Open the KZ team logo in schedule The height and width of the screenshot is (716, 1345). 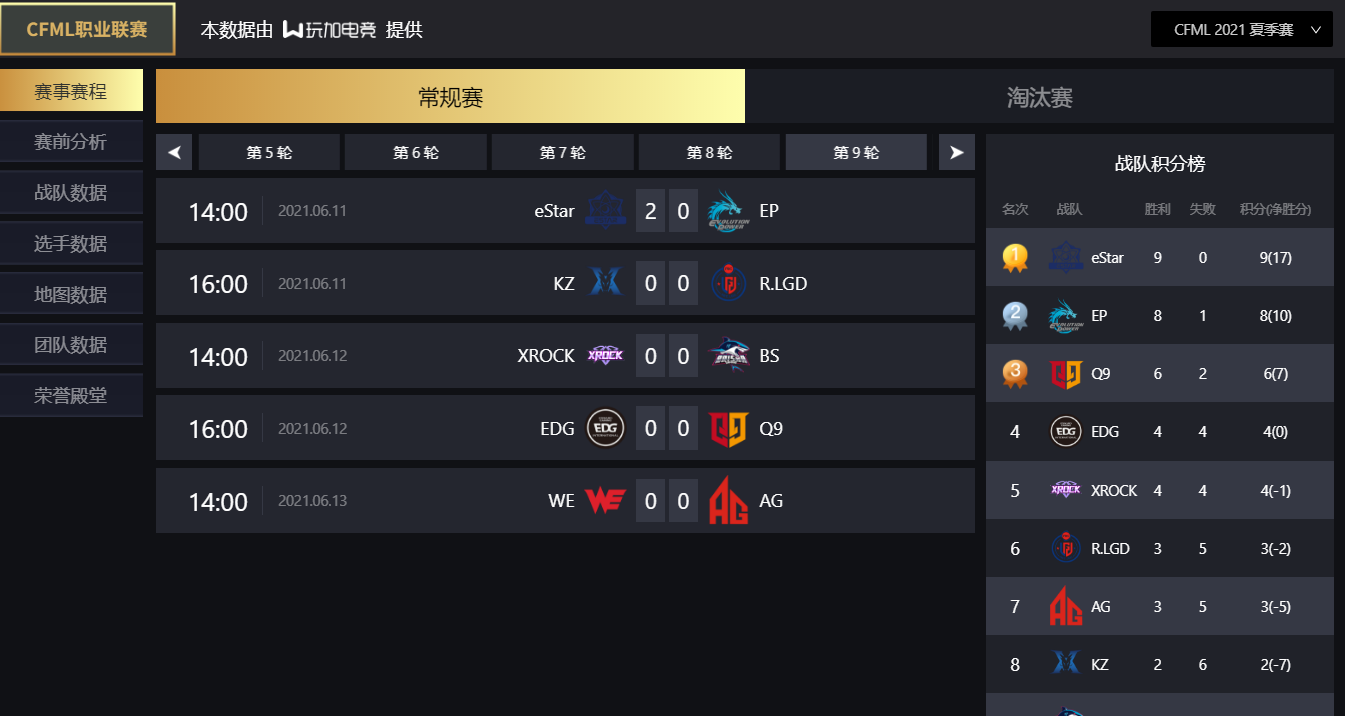coord(605,283)
